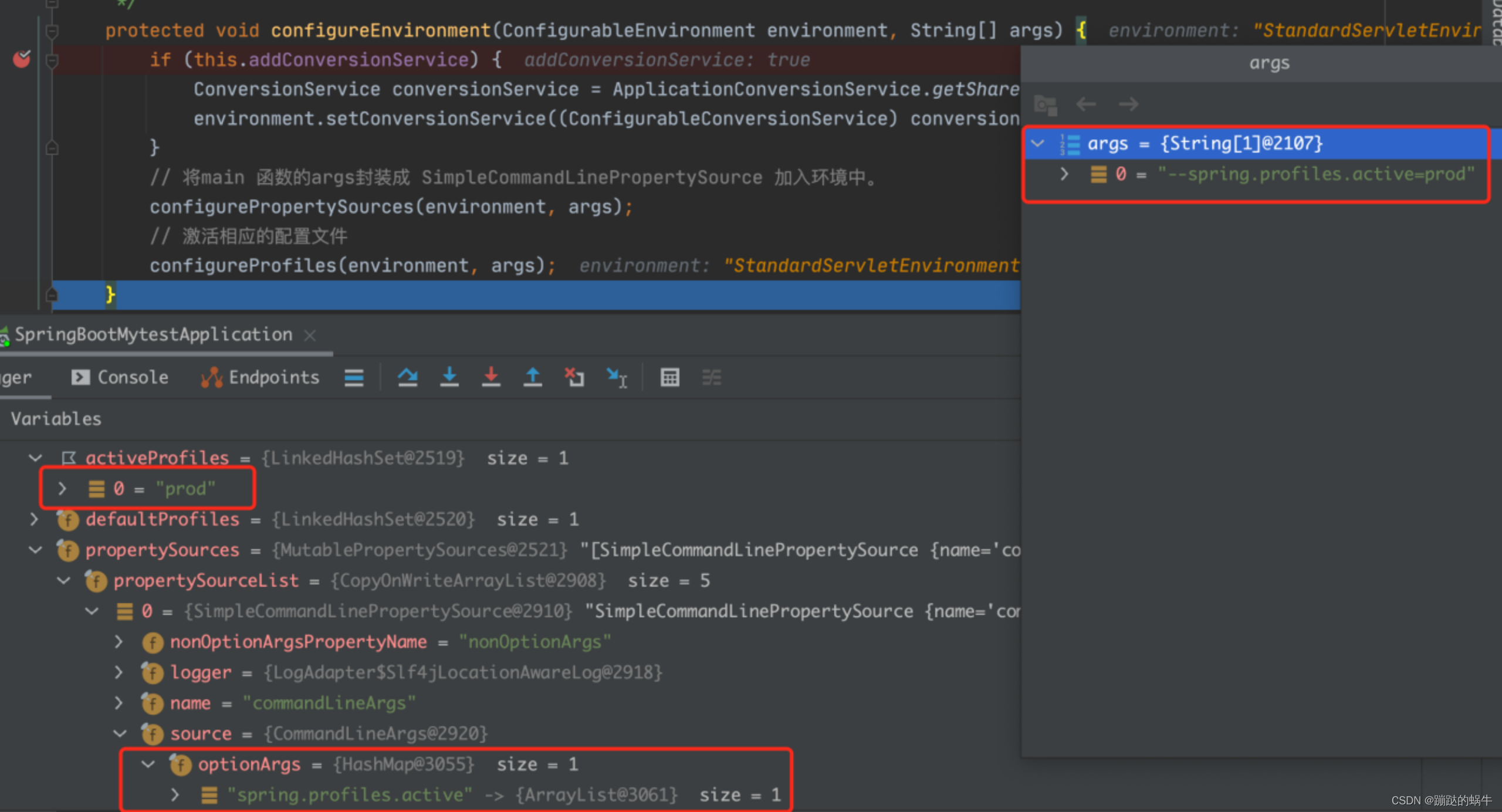Click the Run to Cursor icon
The image size is (1502, 812).
[617, 377]
